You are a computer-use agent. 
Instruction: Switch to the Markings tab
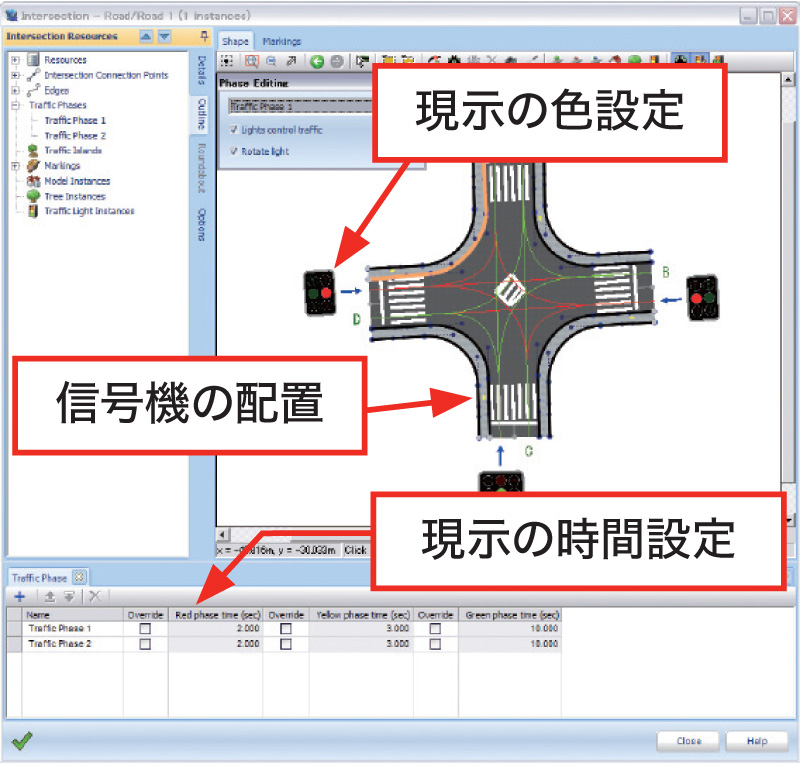pyautogui.click(x=282, y=41)
